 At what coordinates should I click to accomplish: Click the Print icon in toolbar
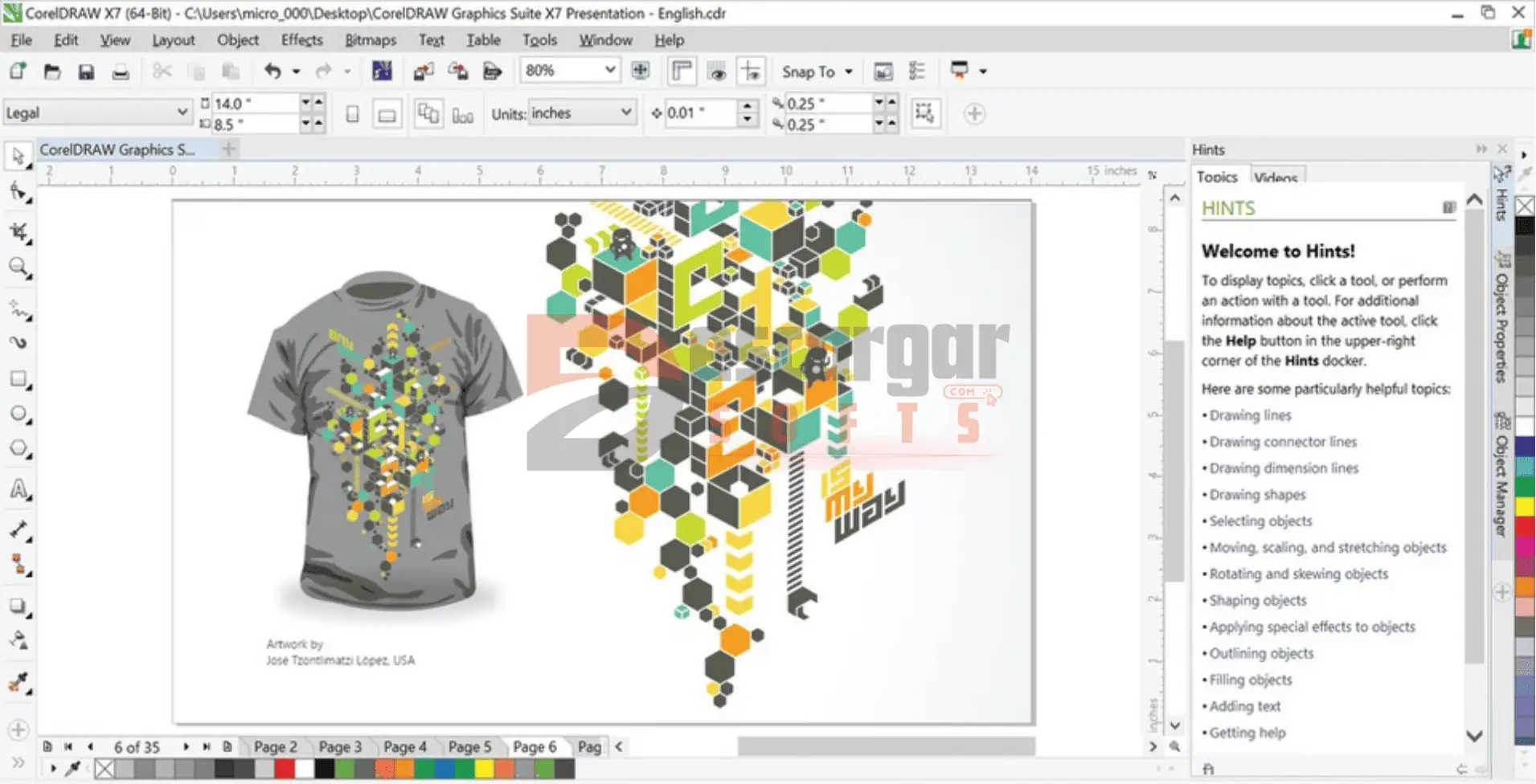pos(120,72)
